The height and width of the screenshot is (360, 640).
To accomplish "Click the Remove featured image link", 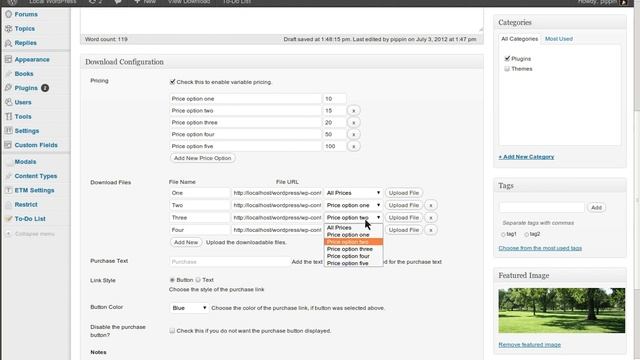I will 529,345.
